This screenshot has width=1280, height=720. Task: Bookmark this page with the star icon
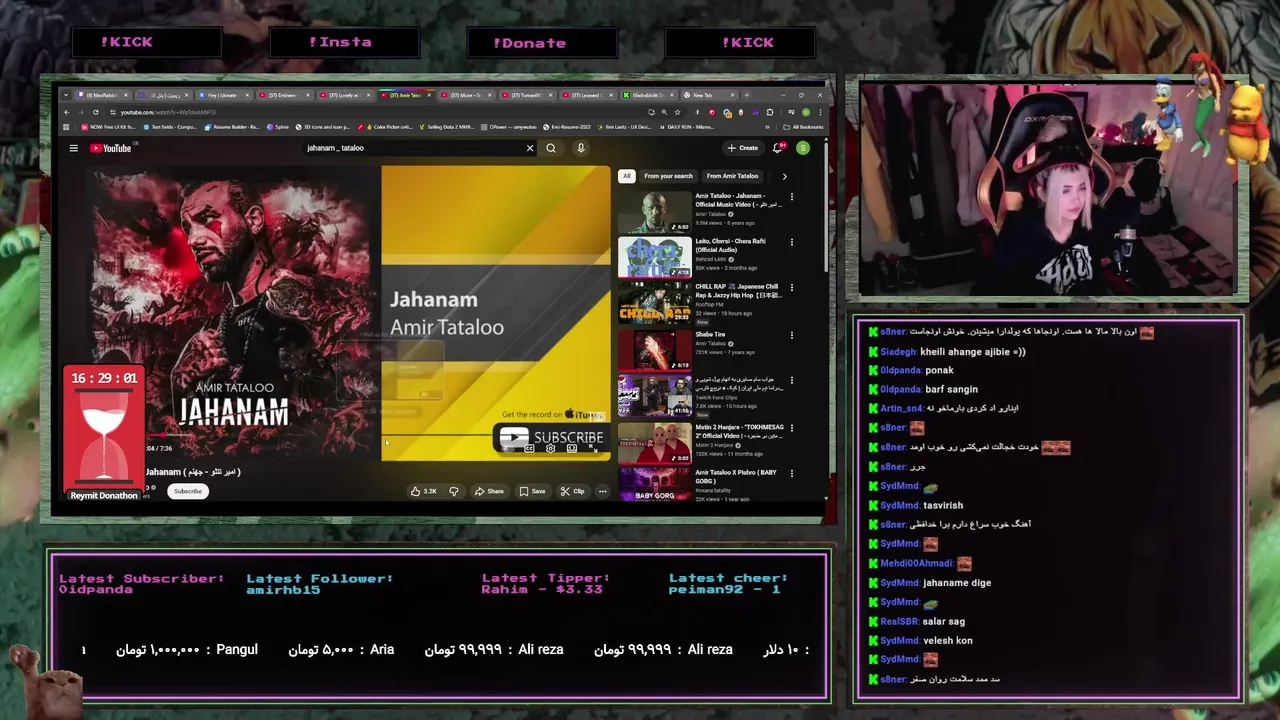[677, 112]
